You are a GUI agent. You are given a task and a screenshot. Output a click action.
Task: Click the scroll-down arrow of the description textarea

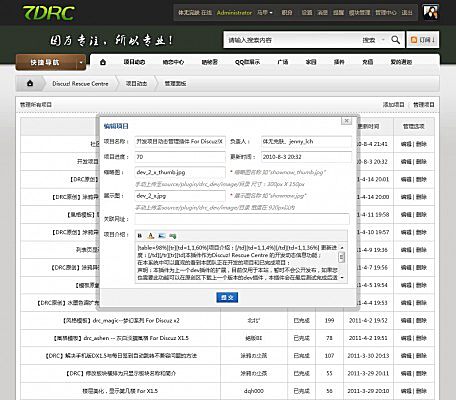tap(342, 278)
